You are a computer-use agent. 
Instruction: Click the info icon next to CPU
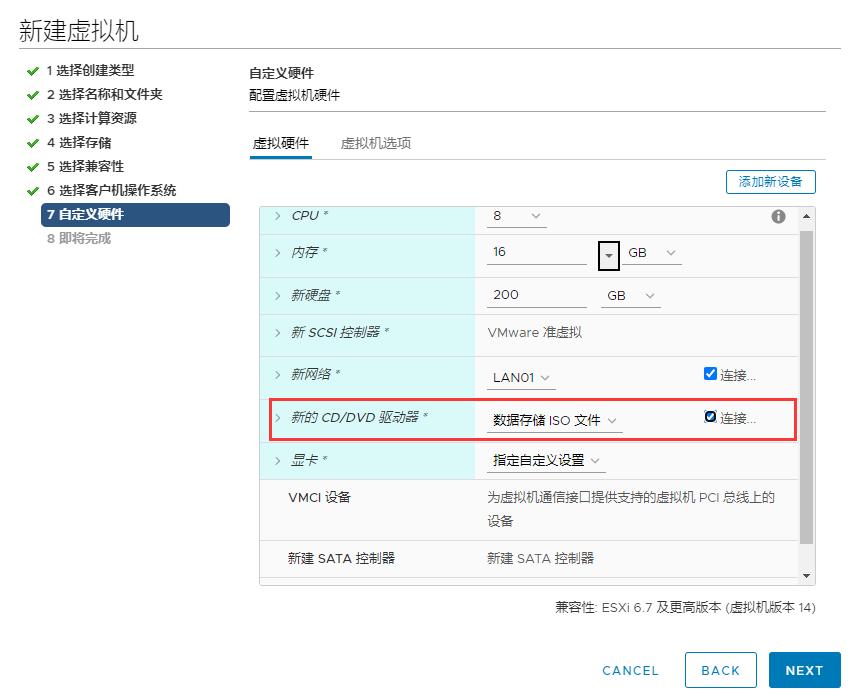click(x=778, y=215)
